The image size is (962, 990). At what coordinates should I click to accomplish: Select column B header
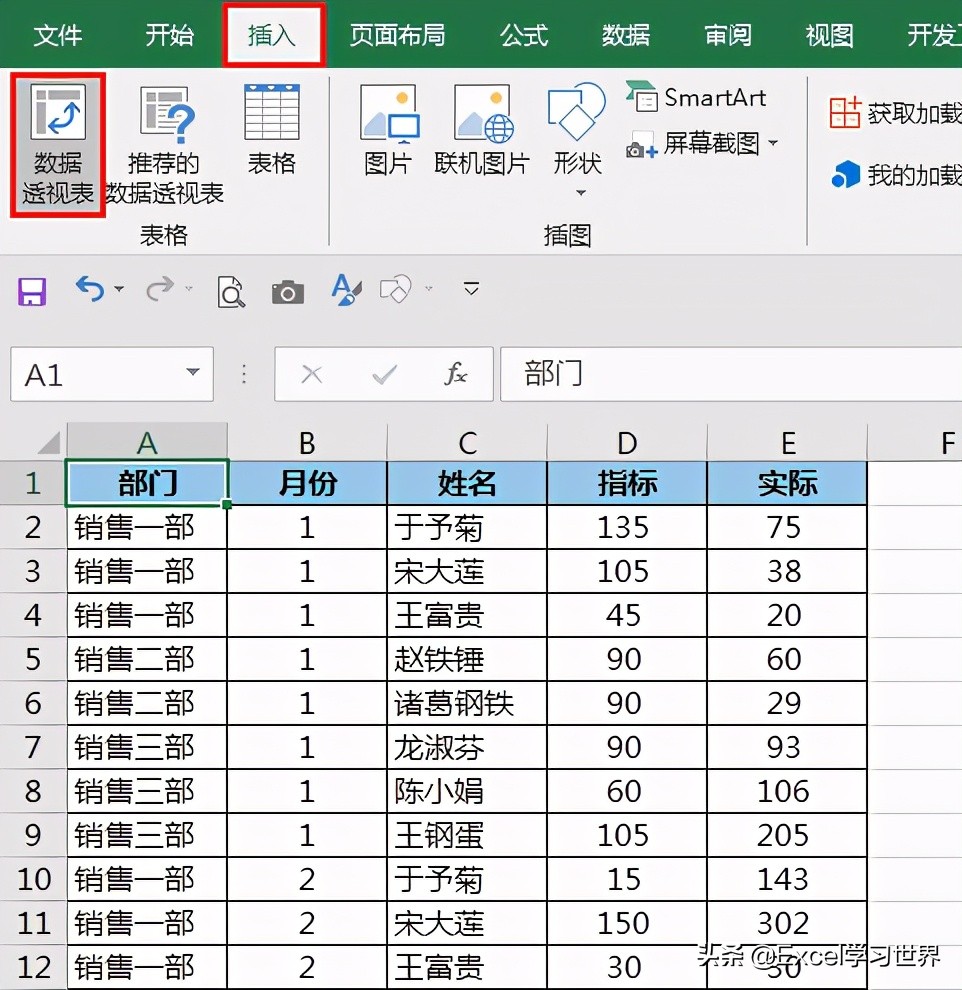[307, 442]
